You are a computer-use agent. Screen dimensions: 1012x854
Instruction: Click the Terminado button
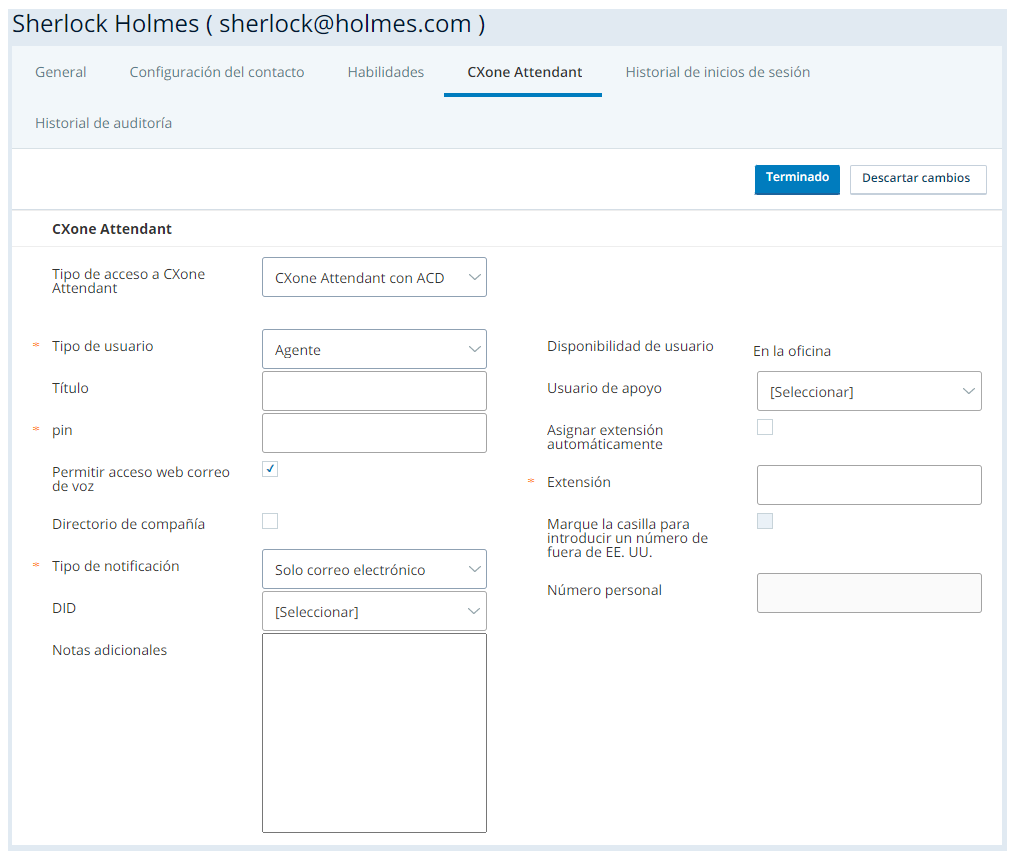[797, 179]
